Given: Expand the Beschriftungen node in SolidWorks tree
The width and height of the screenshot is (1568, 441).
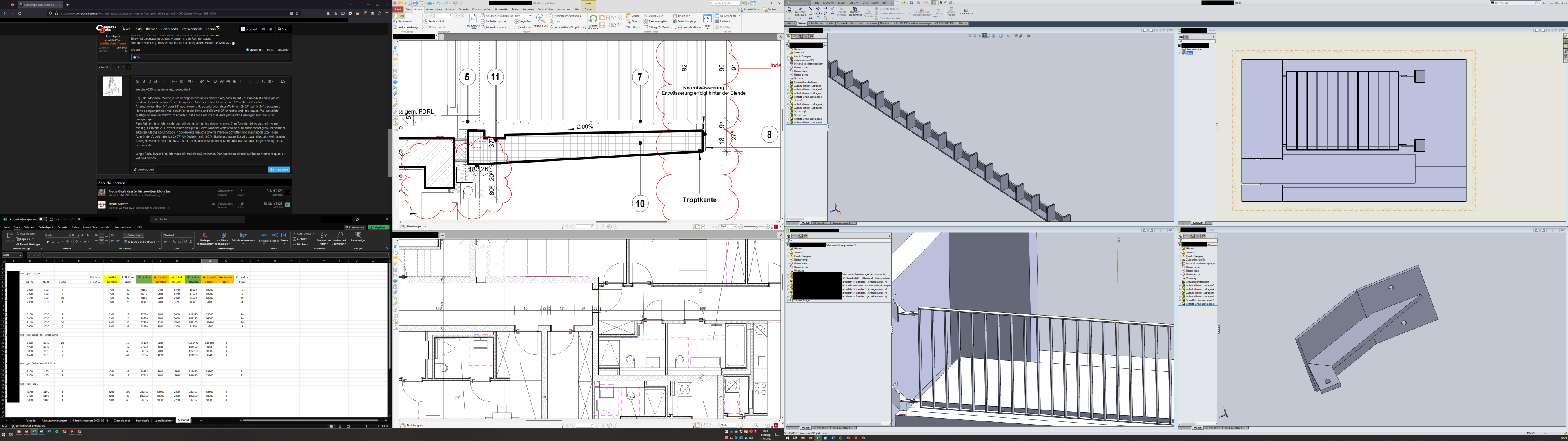Looking at the screenshot, I should (789, 57).
